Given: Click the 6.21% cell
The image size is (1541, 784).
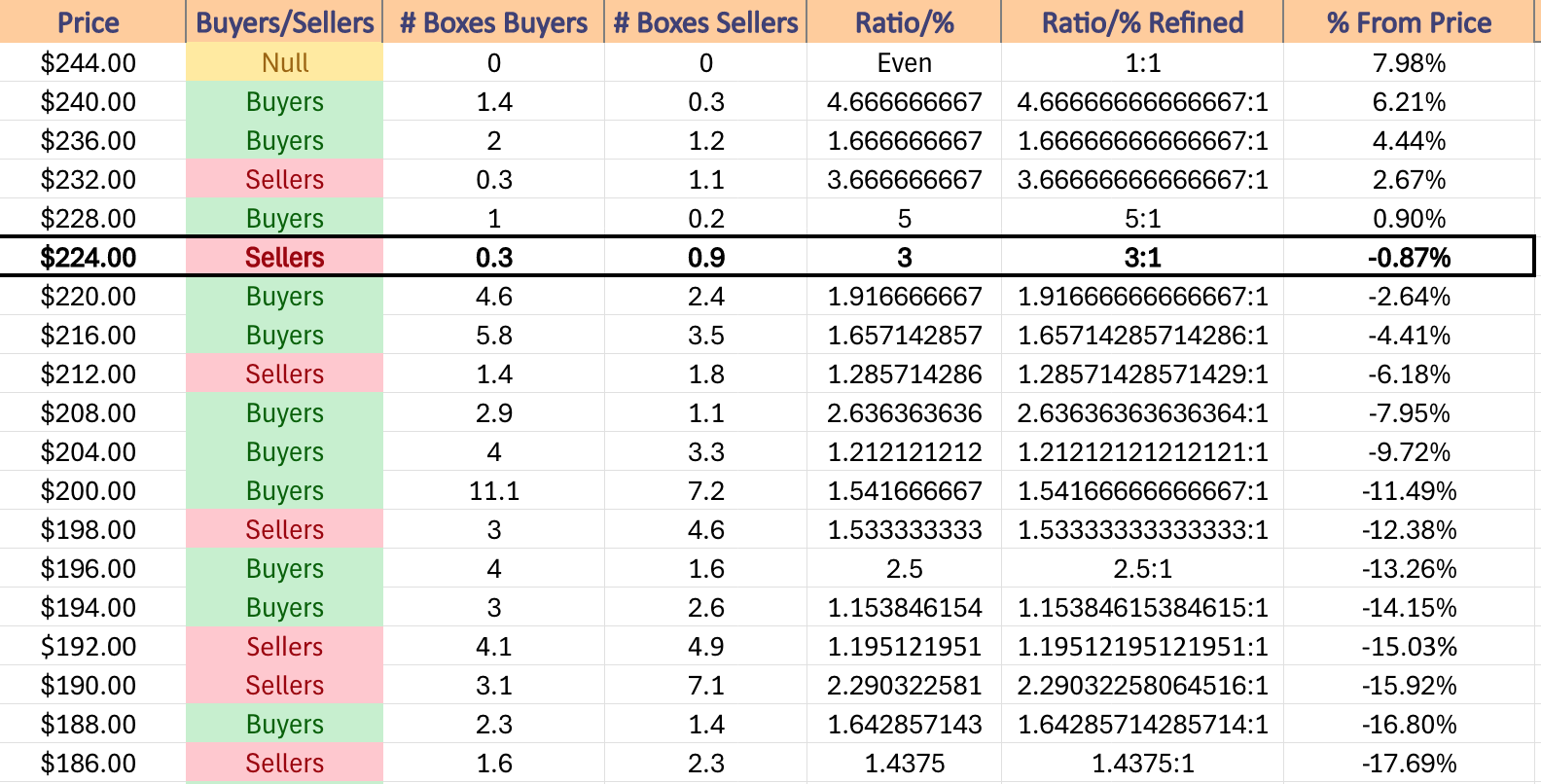Looking at the screenshot, I should click(x=1409, y=102).
